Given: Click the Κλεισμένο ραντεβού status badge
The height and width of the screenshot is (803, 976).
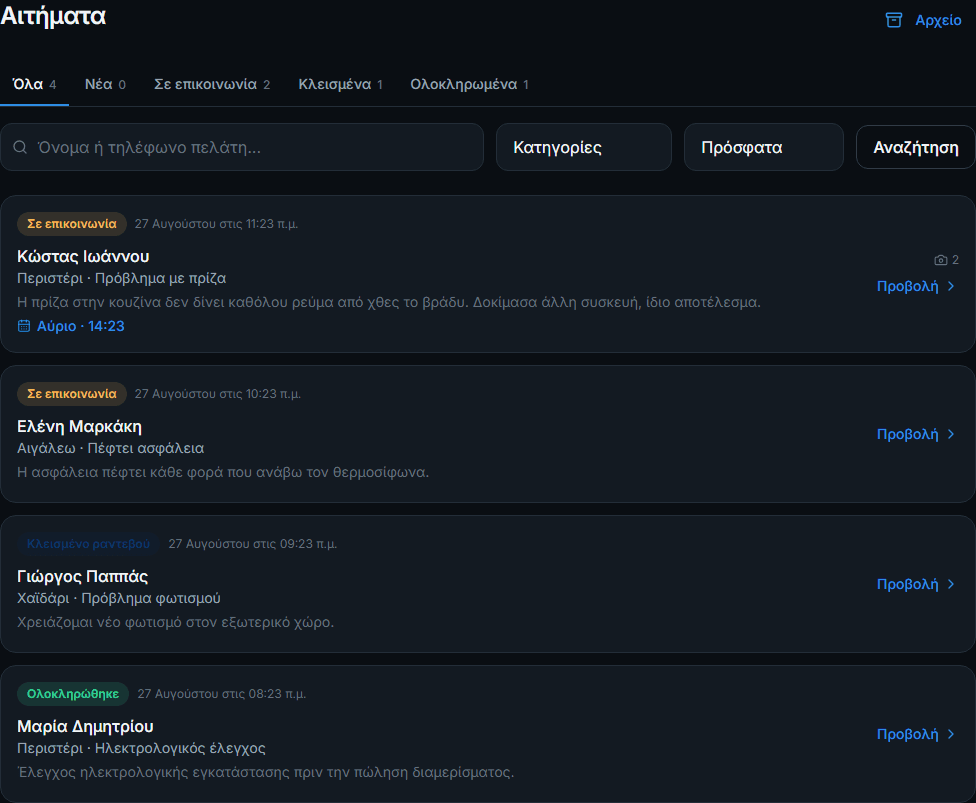Looking at the screenshot, I should (88, 543).
